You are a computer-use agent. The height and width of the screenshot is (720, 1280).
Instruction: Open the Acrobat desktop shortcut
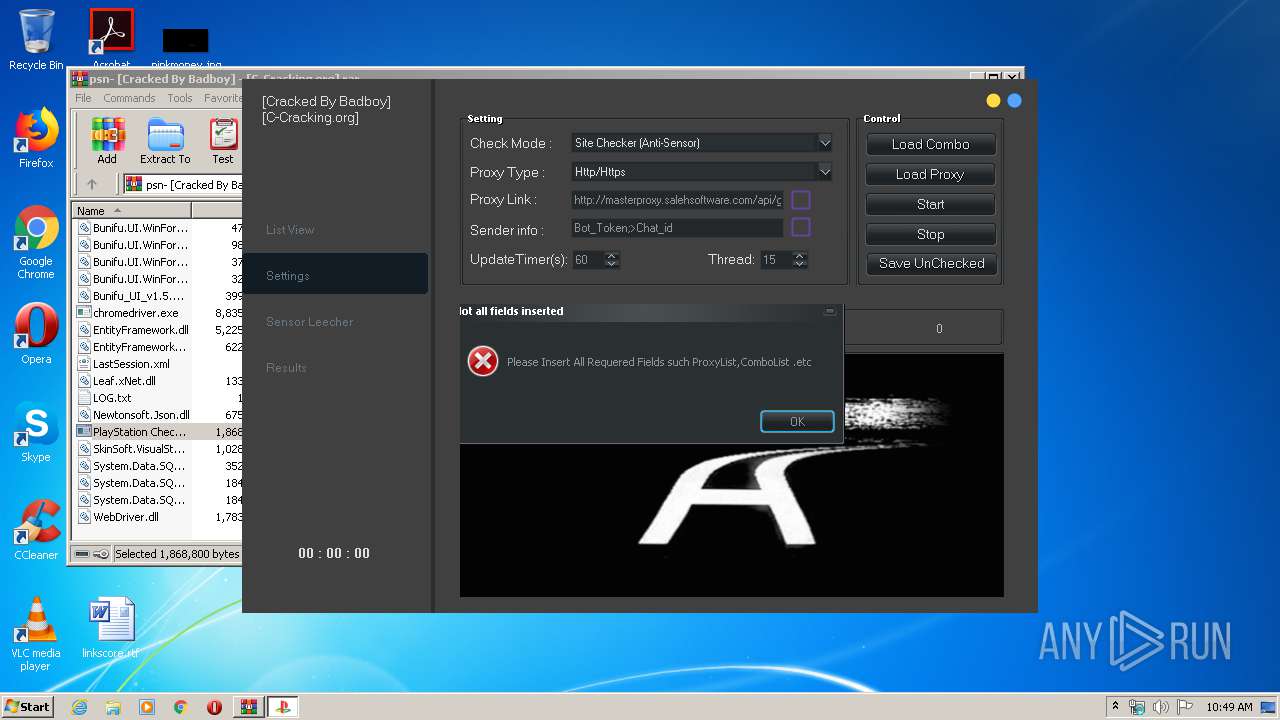(111, 40)
